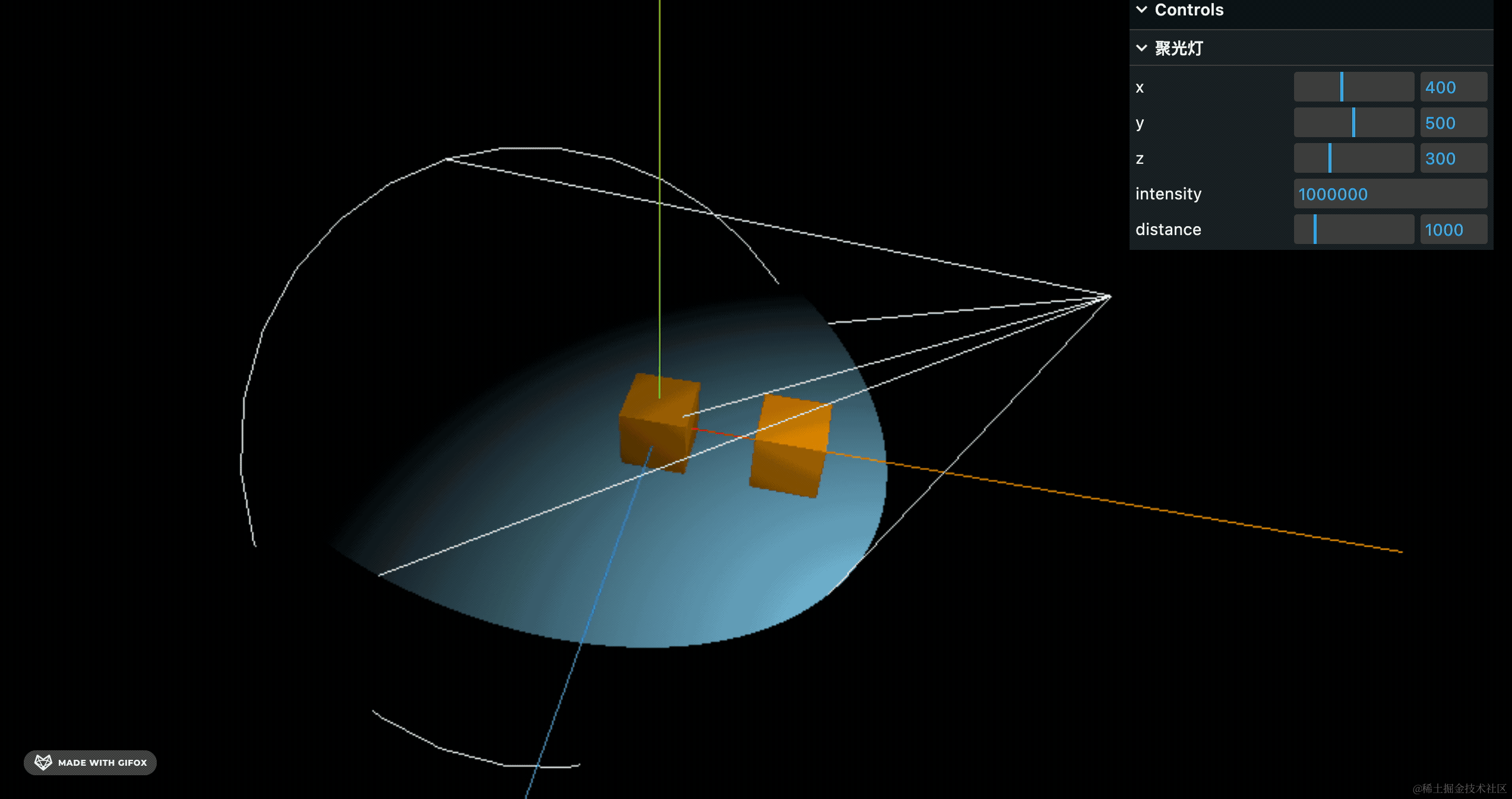Click the 'Made with Gifox' badge
Screen dimensions: 1512x799
[90, 762]
